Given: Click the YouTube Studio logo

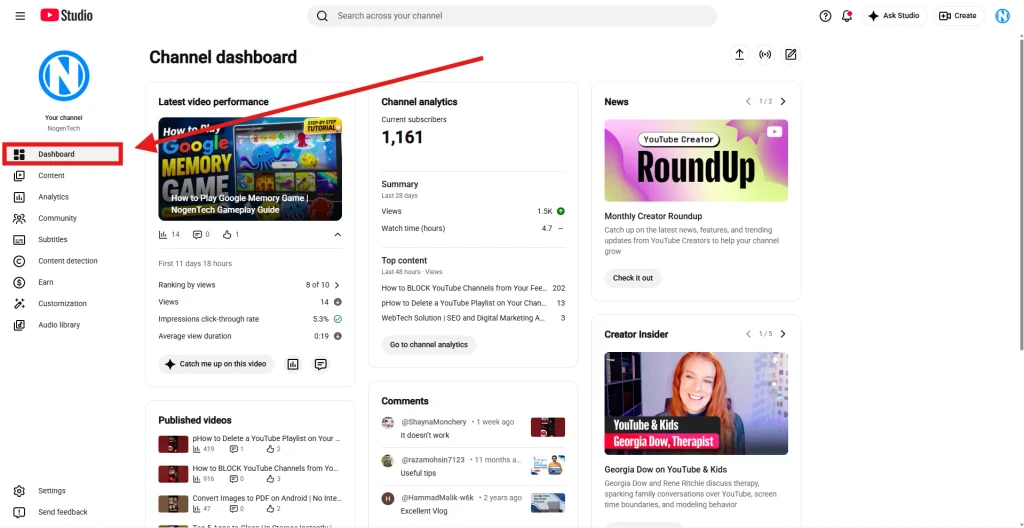Looking at the screenshot, I should click(x=66, y=16).
